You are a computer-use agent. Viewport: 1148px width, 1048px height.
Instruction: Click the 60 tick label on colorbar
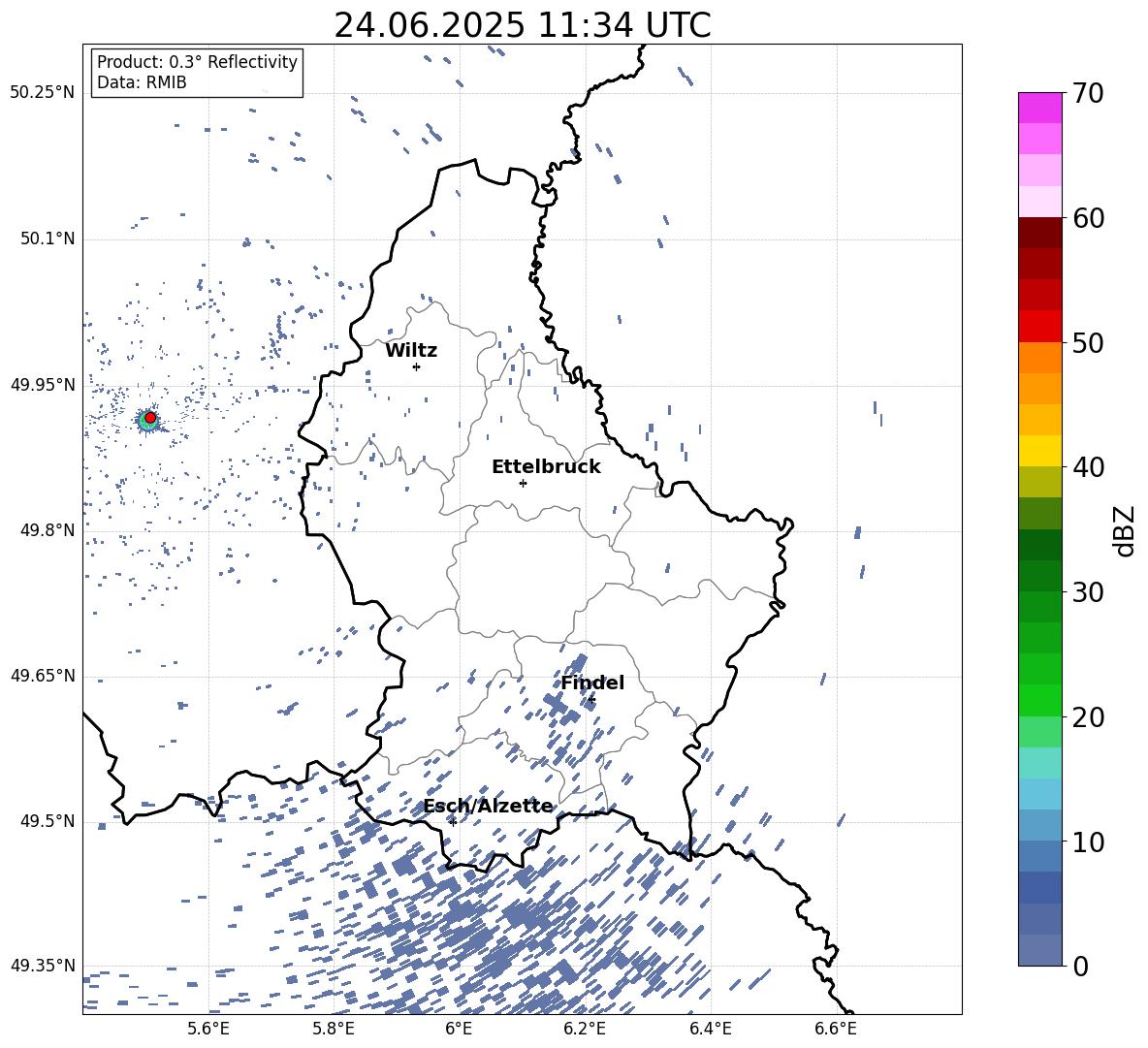click(x=1088, y=218)
